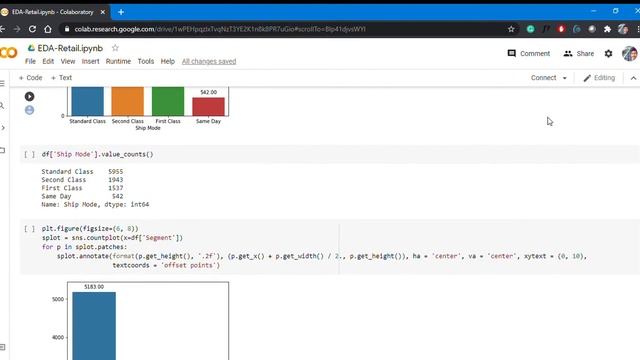
Task: Add a new Text cell
Action: tap(61, 78)
